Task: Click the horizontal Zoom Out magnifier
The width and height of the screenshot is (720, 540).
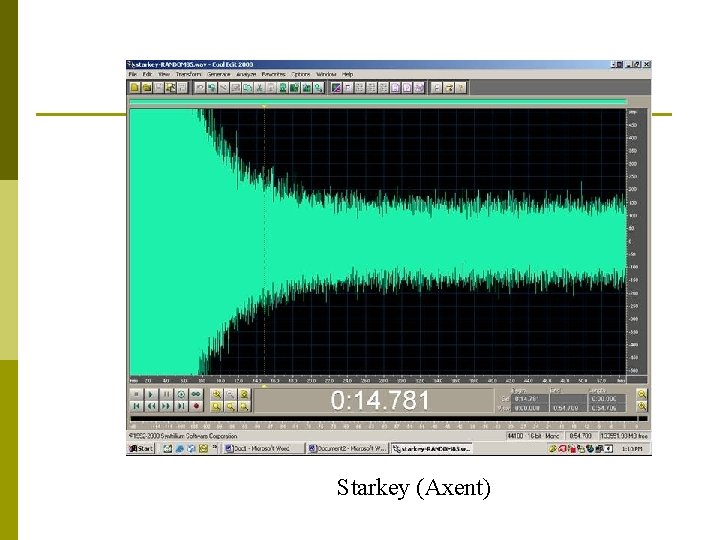Action: tap(231, 394)
